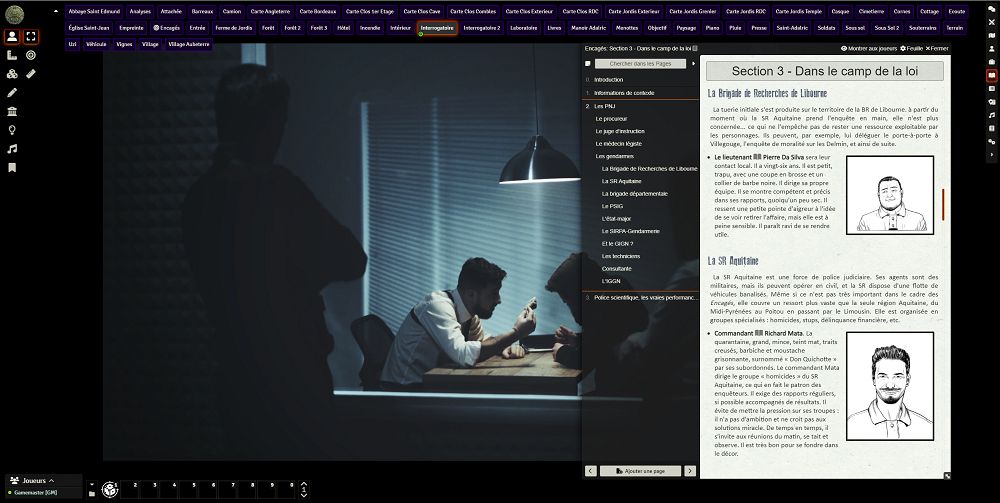Collapse the scene navigation bar

55,11
